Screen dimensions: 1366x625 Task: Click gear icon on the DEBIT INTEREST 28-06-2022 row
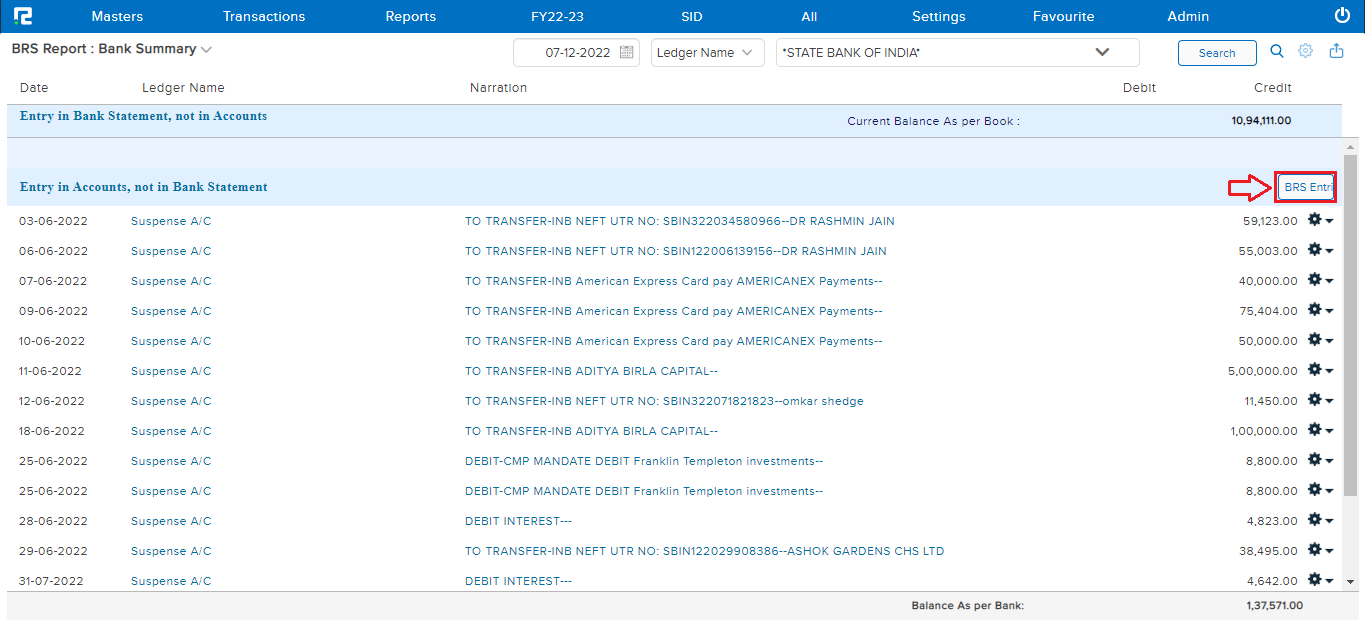point(1314,520)
